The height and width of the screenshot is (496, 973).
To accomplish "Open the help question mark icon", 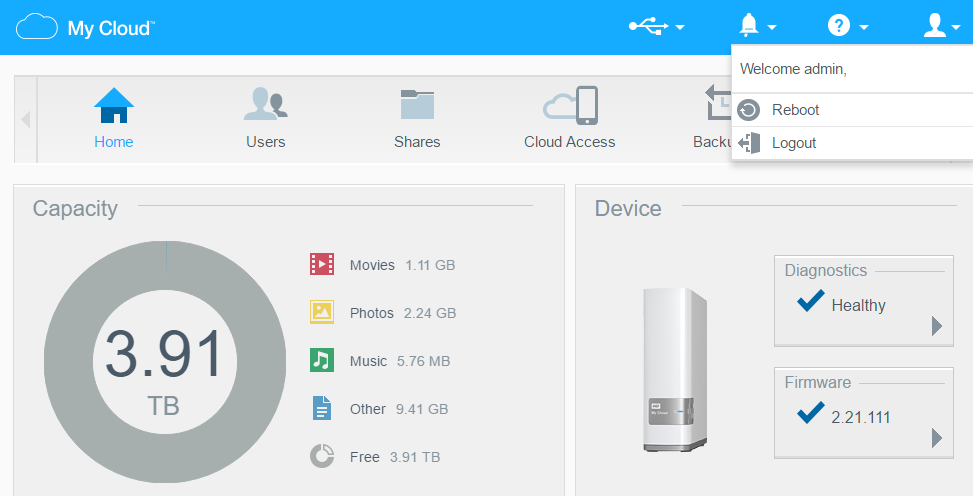I will click(x=838, y=25).
